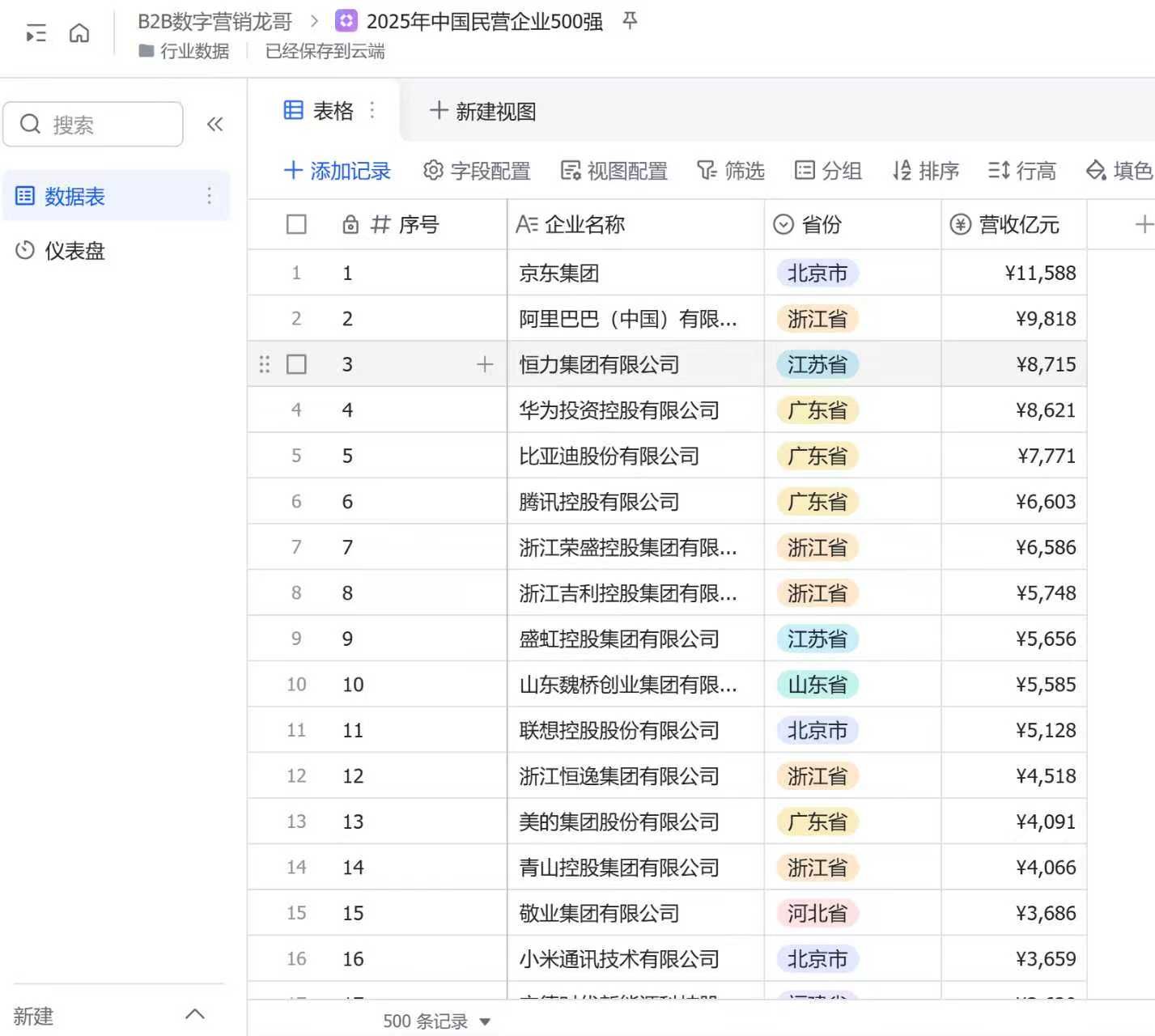This screenshot has width=1155, height=1036.
Task: Adjust 行高 row height
Action: [x=1022, y=171]
